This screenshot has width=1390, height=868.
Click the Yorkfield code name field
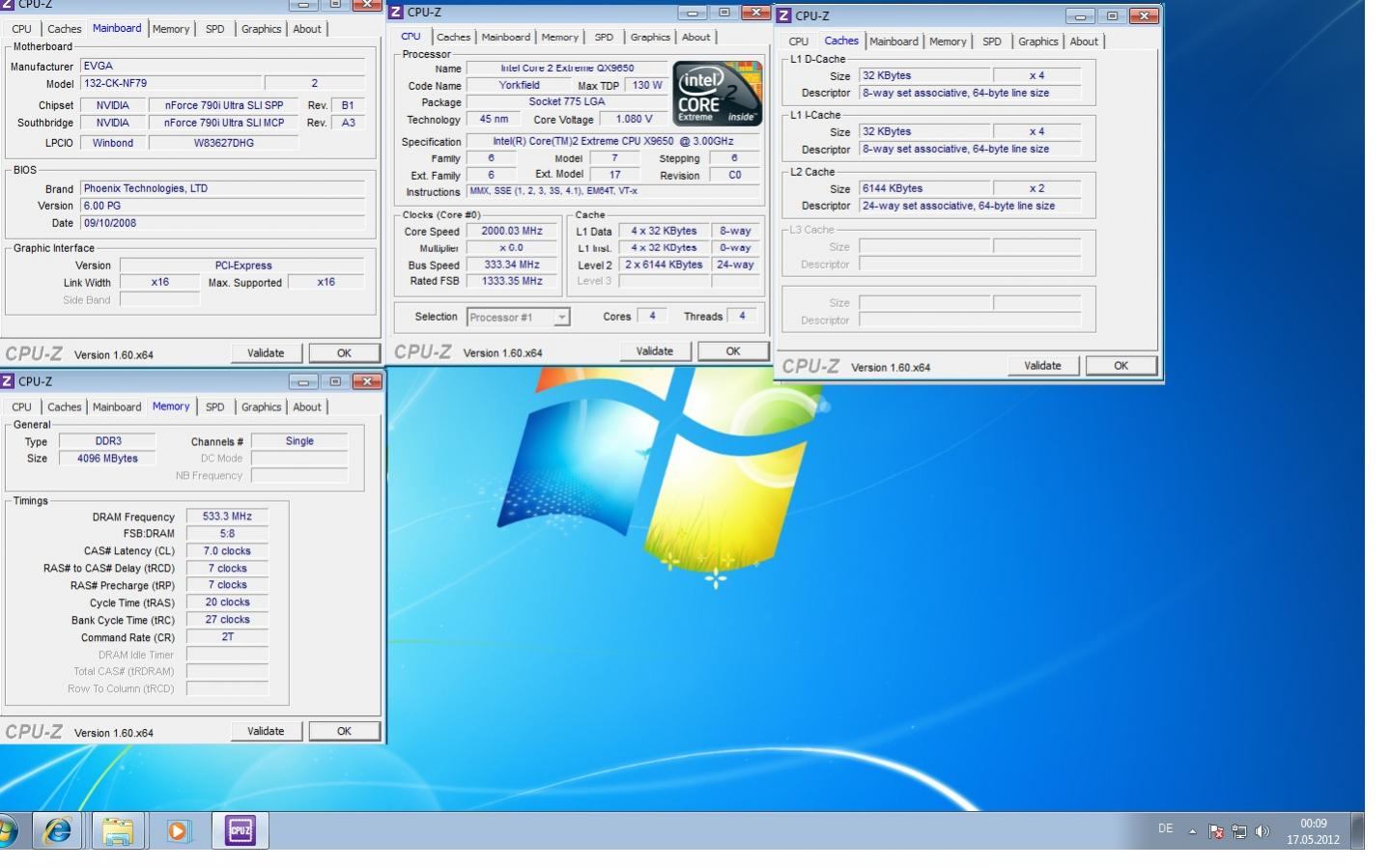tap(519, 85)
